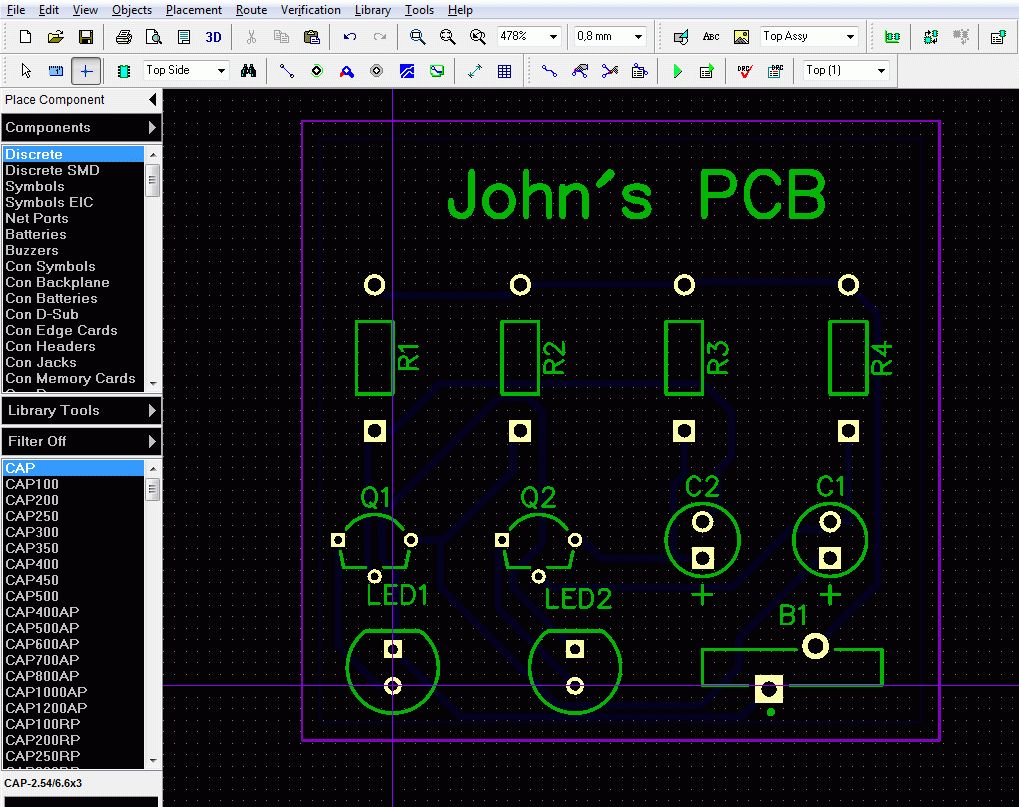Screen dimensions: 1019x807
Task: Select the Con Headers library
Action: 73,346
